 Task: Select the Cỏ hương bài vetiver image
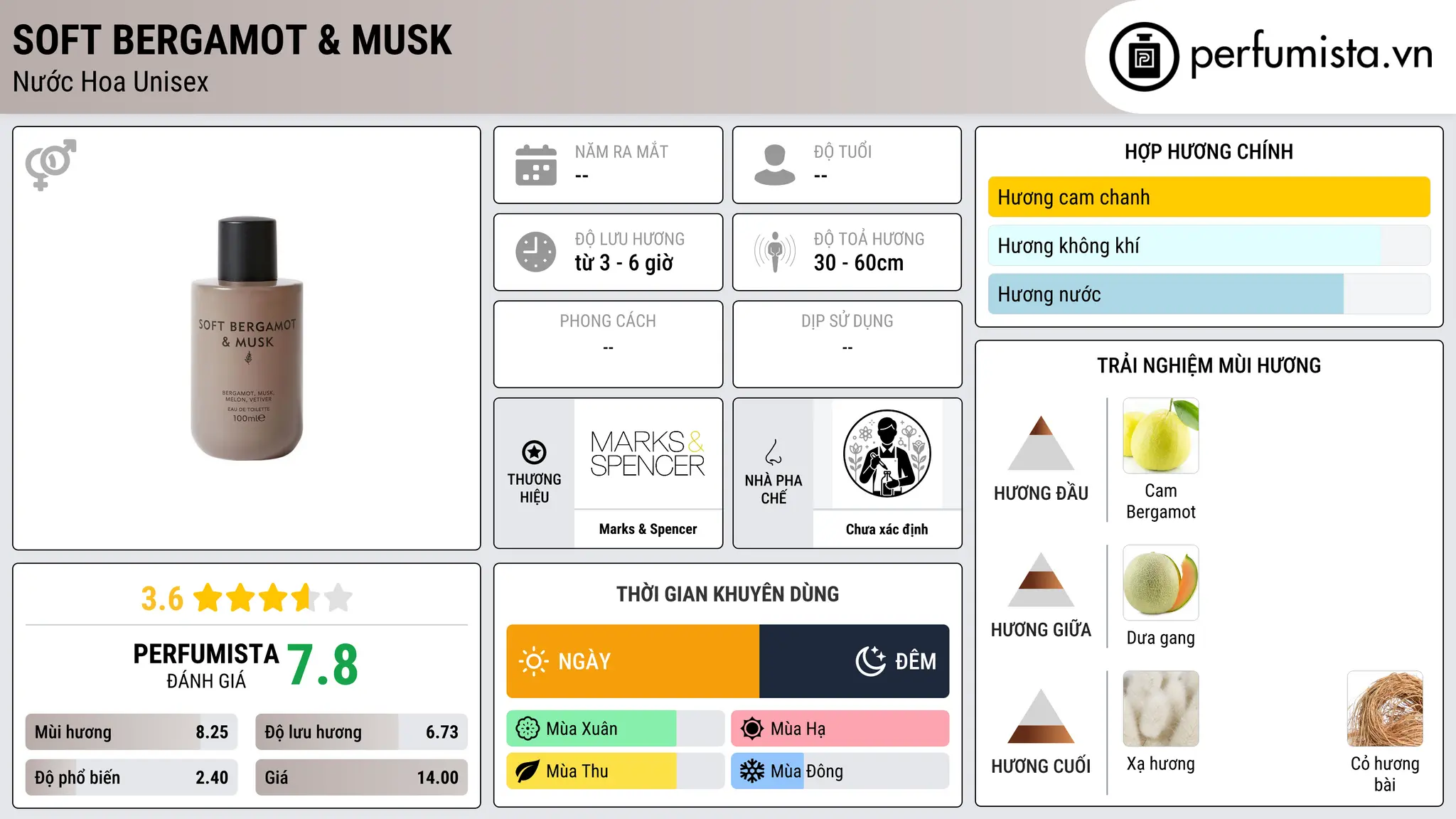coord(1385,709)
